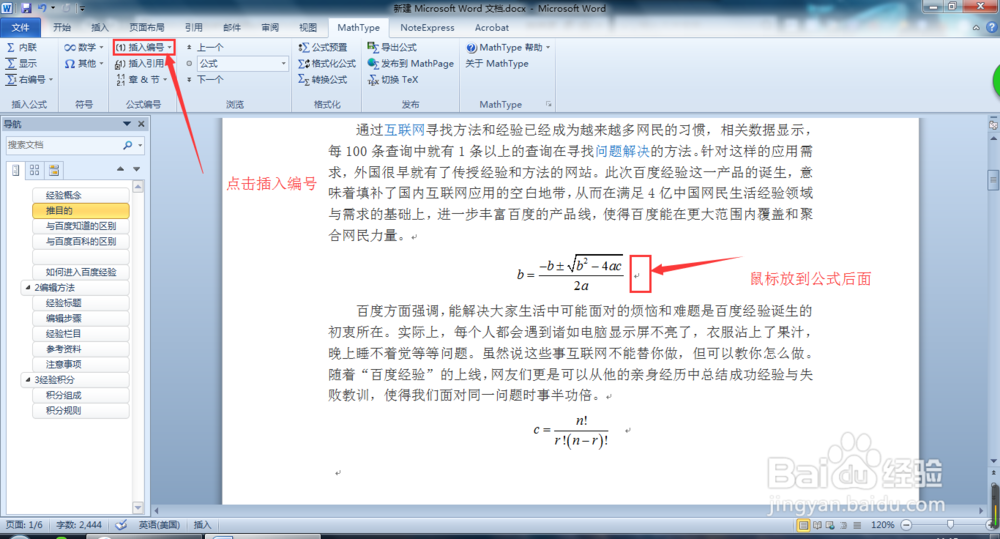Screen dimensions: 1000x539
Task: Click 插入编号 to insert equation number
Action: [140, 47]
